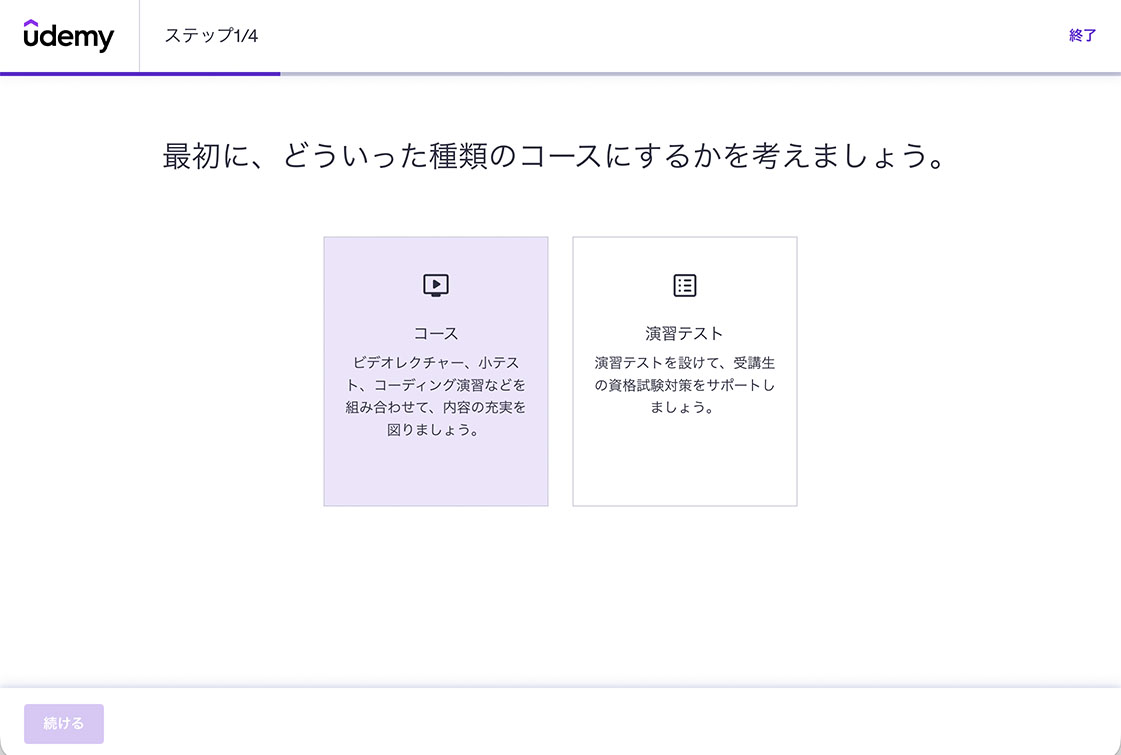Click the コース title text

click(x=436, y=334)
